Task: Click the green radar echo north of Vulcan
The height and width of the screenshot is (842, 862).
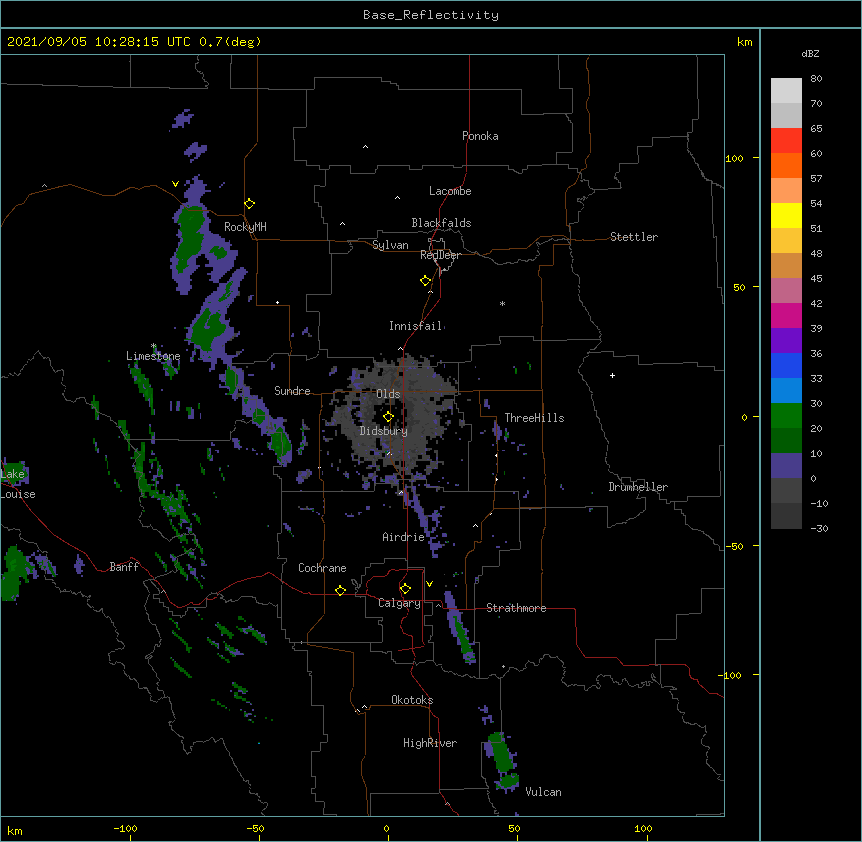Action: (501, 752)
